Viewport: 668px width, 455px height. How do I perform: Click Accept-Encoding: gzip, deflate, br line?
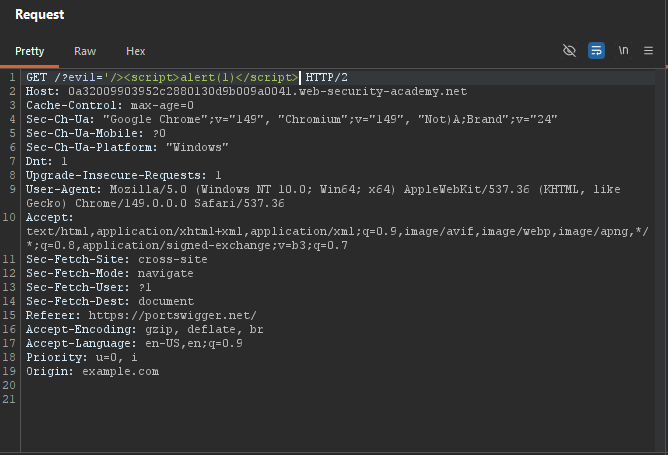(x=144, y=329)
